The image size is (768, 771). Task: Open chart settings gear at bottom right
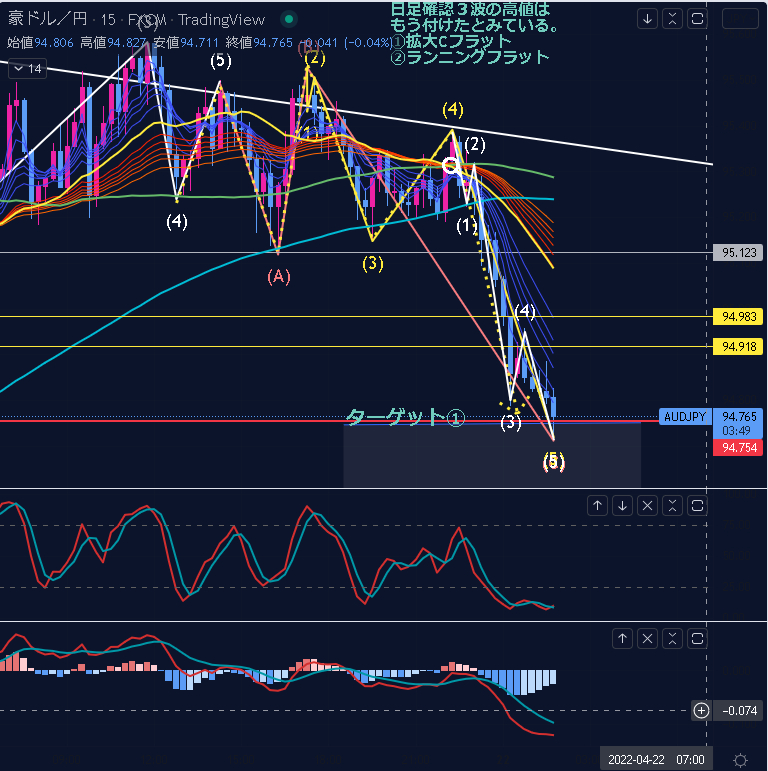[x=740, y=759]
